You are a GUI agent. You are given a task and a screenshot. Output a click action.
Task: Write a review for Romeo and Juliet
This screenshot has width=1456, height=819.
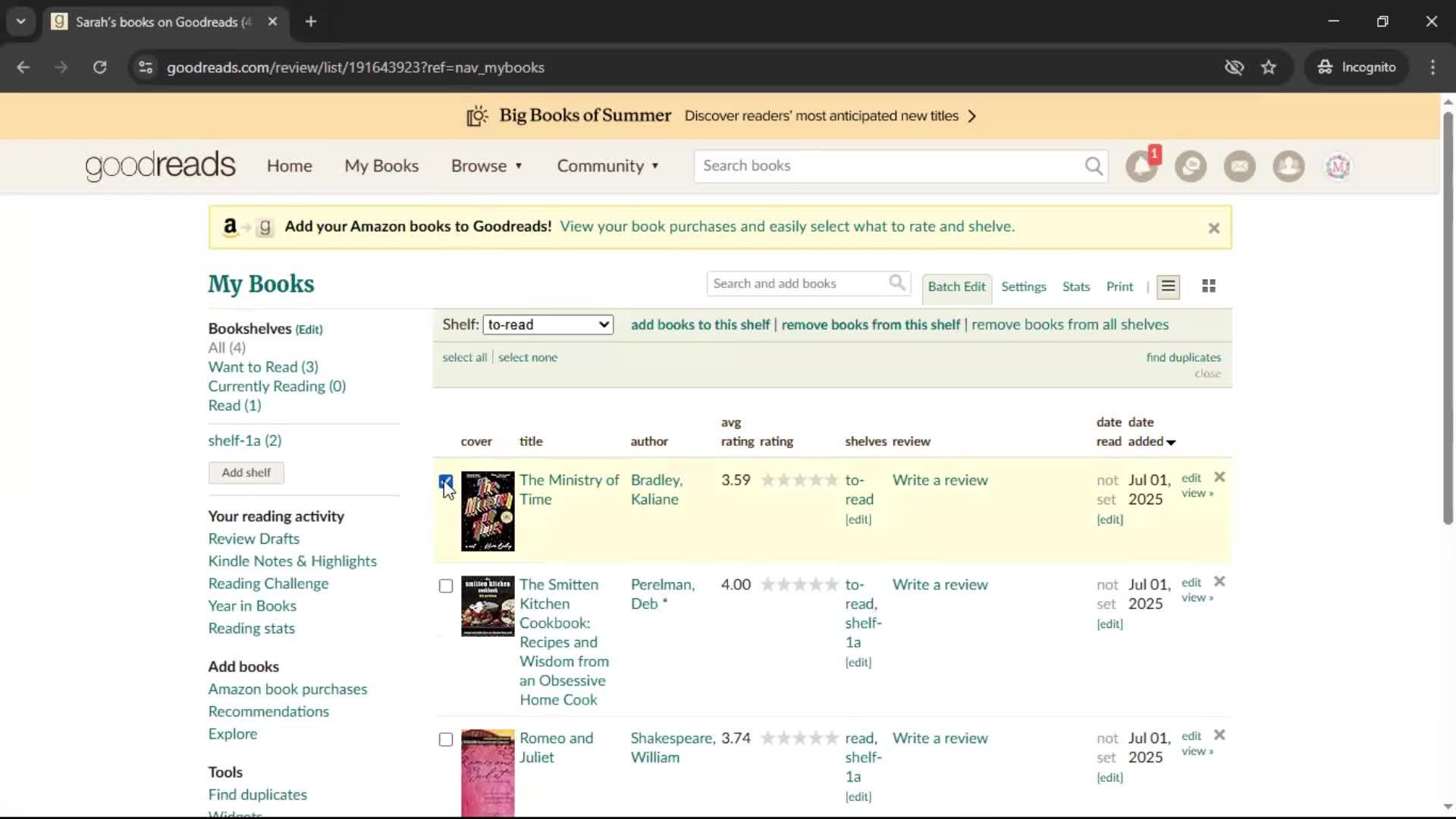tap(940, 739)
